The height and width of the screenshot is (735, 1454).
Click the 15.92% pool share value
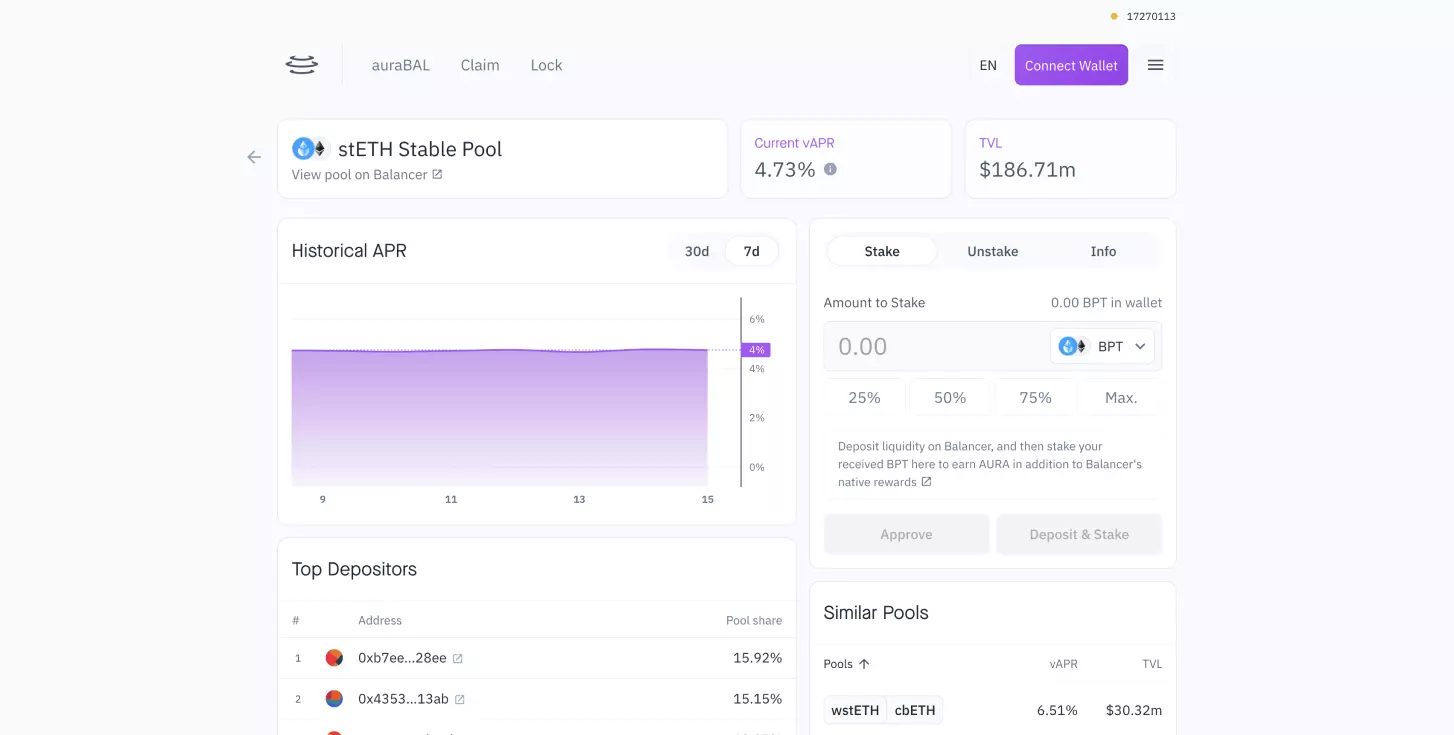pos(757,658)
